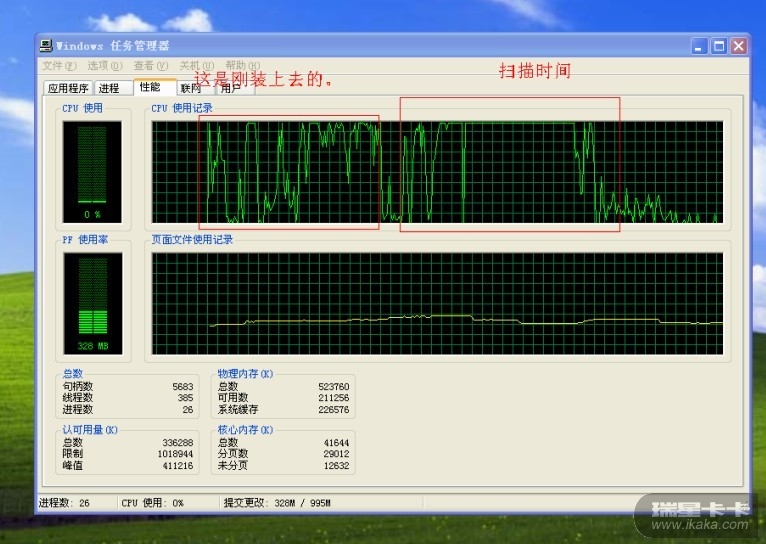The image size is (766, 544).
Task: Click the 未分页 value 12632
Action: 337,466
